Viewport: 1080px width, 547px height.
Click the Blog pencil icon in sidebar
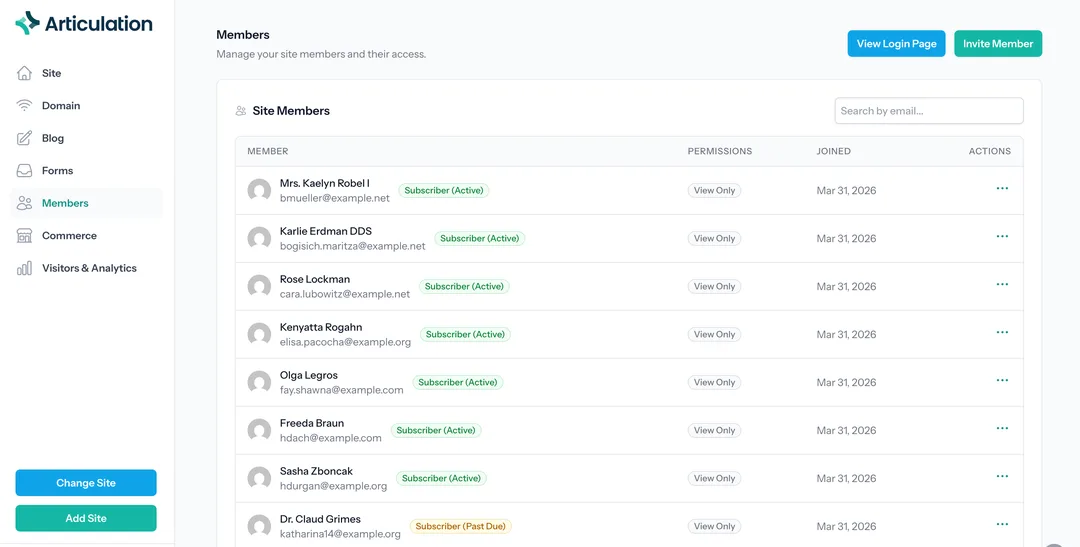tap(25, 138)
